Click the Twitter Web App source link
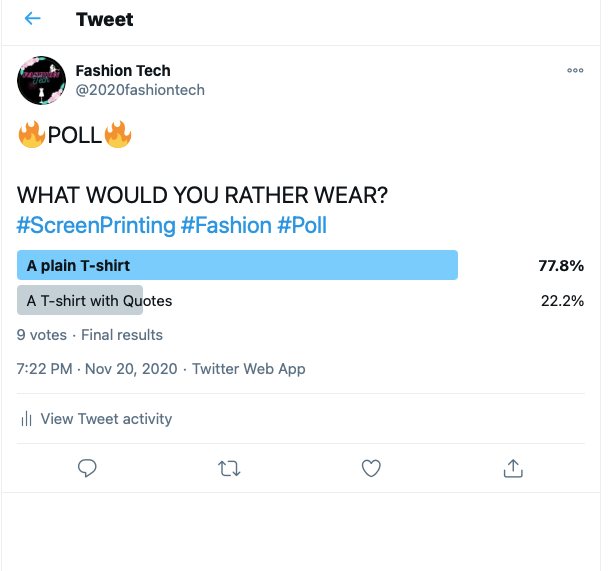Screen dimensions: 608x571 [249, 369]
